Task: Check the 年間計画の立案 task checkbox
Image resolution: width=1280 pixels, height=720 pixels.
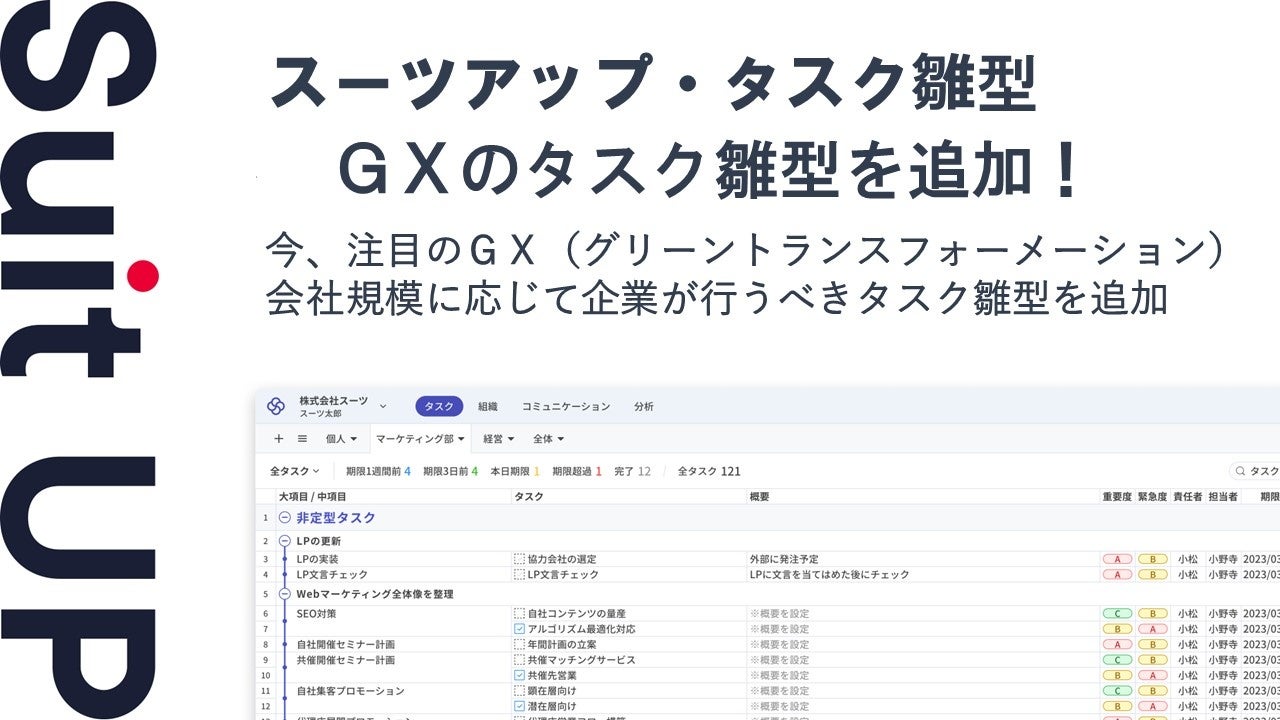Action: [519, 645]
